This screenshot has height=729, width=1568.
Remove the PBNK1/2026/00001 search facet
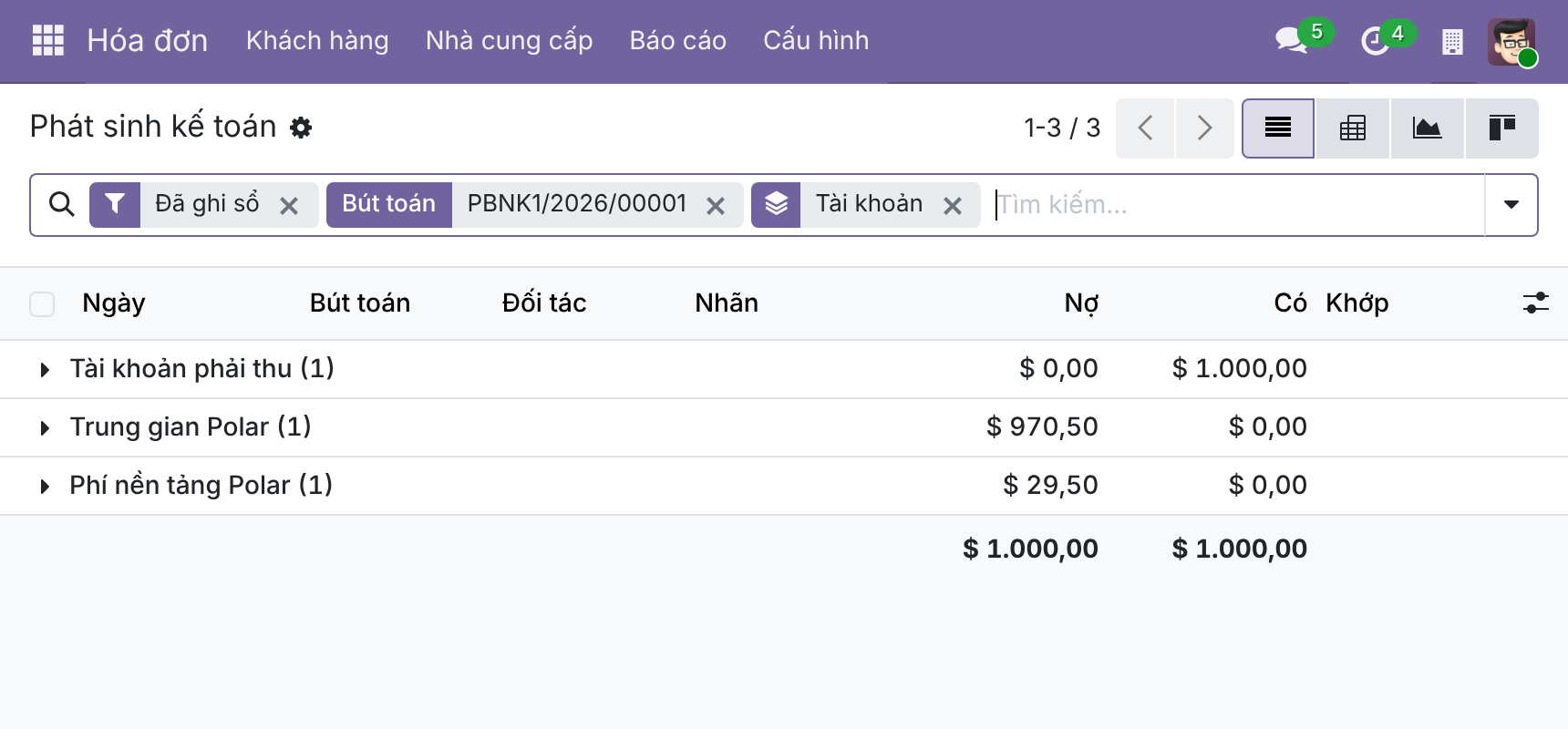point(716,206)
